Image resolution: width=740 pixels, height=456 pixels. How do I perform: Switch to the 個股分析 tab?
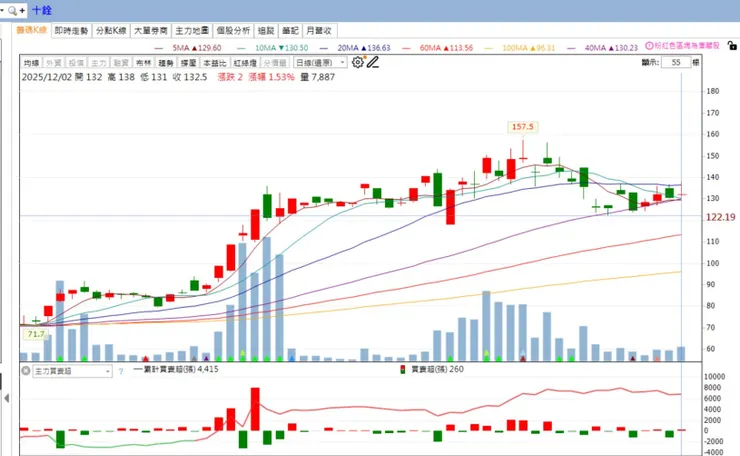point(233,31)
